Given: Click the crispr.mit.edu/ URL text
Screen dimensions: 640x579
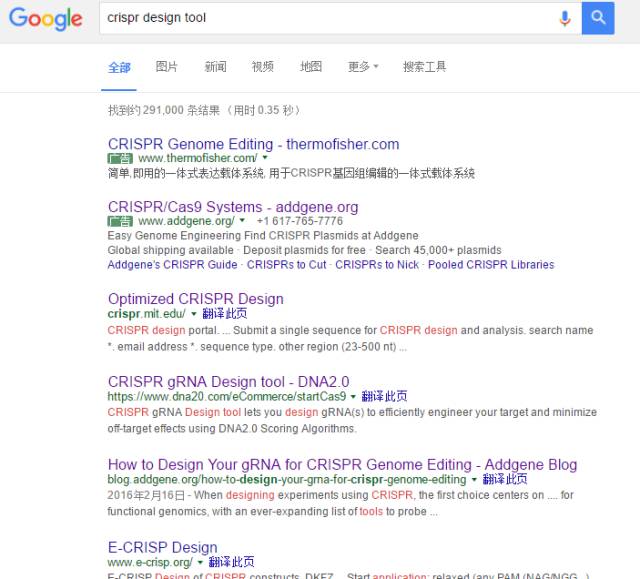Looking at the screenshot, I should [x=147, y=313].
